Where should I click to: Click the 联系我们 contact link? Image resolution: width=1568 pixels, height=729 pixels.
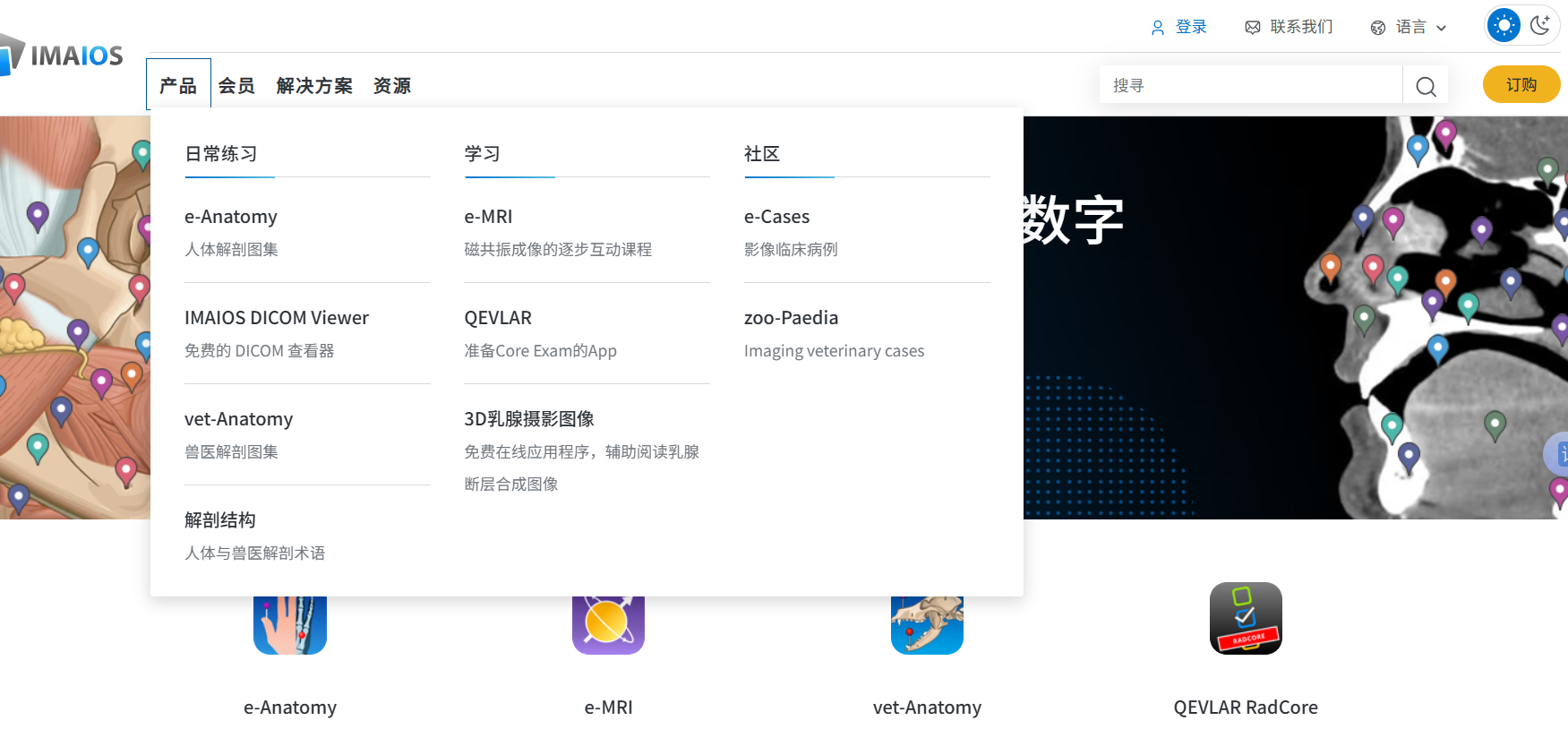1301,27
